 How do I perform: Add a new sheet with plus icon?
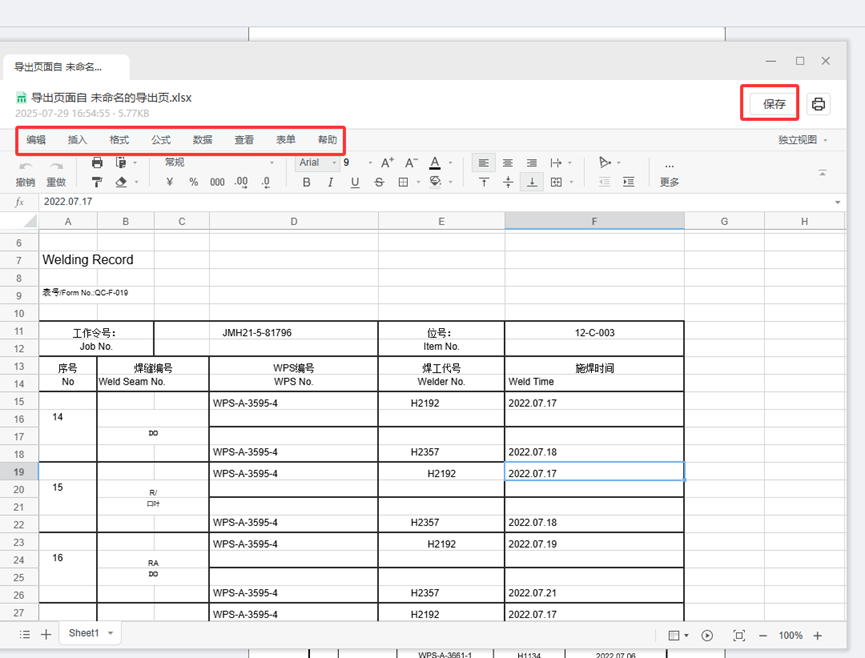46,634
